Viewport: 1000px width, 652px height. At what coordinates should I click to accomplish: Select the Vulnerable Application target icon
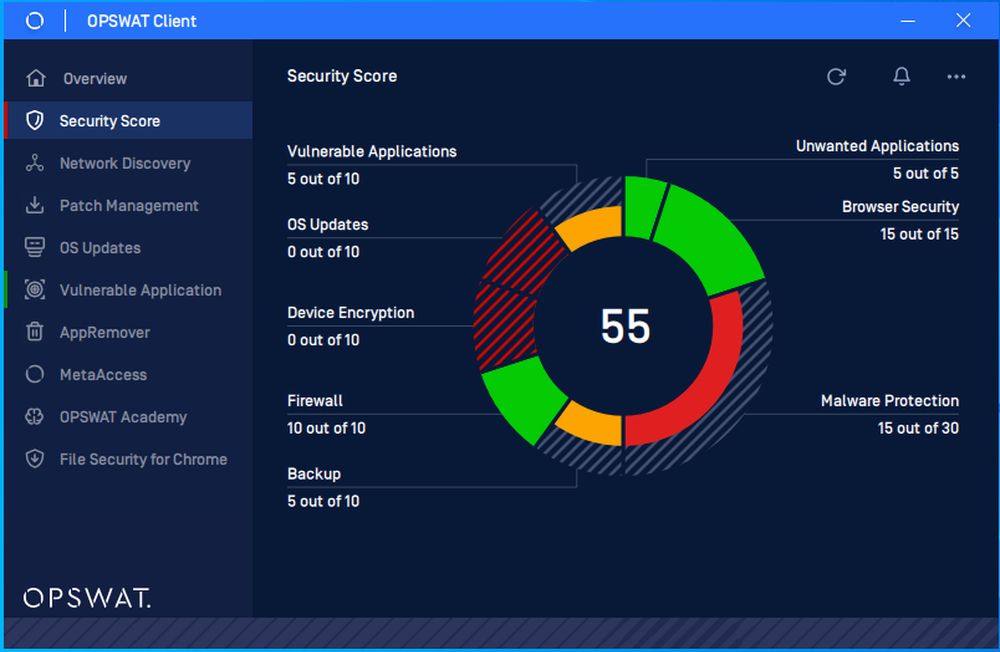[35, 290]
